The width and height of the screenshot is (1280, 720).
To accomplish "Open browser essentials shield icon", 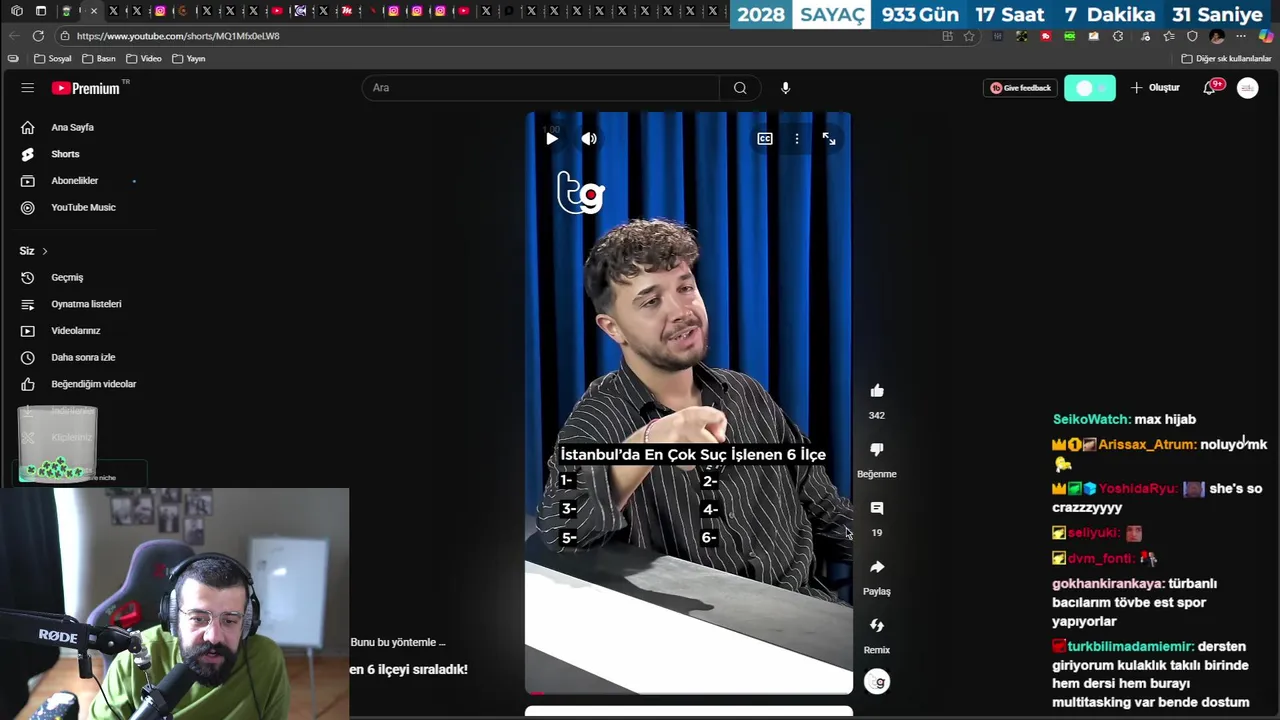I will point(1192,36).
